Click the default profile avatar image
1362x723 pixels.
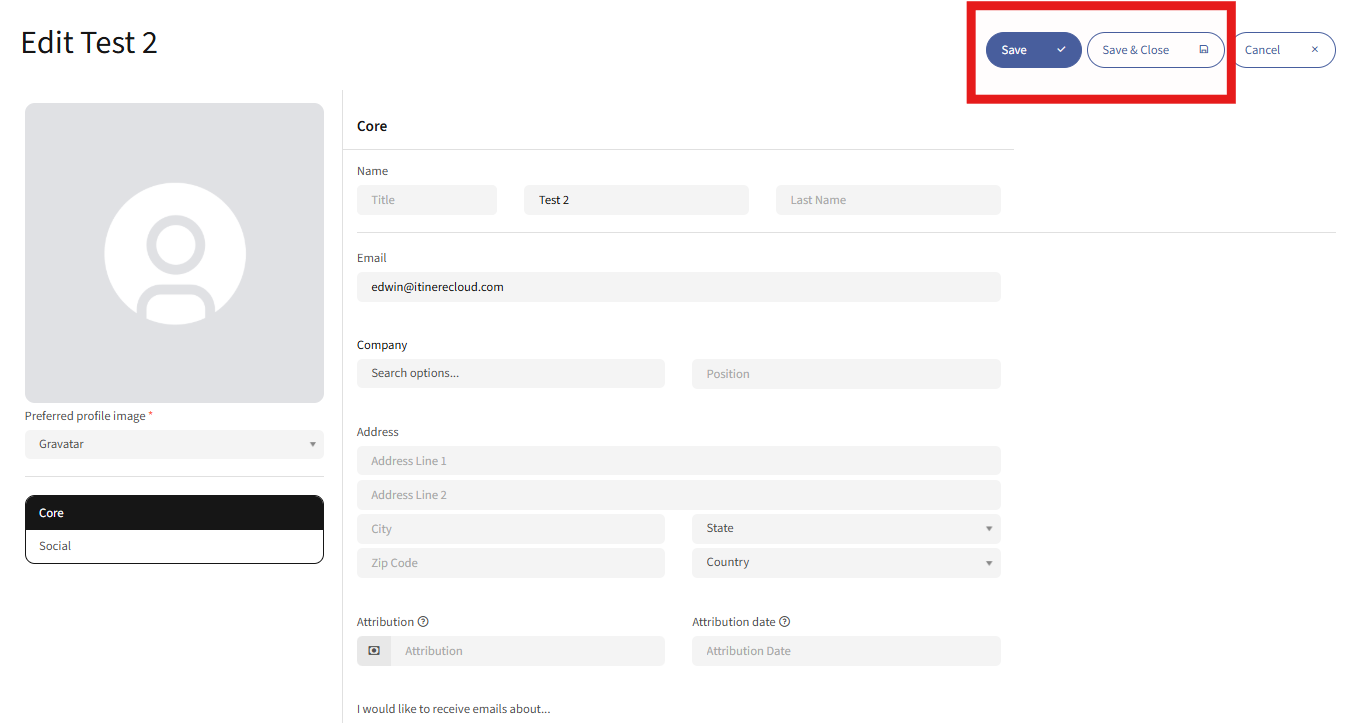point(175,253)
